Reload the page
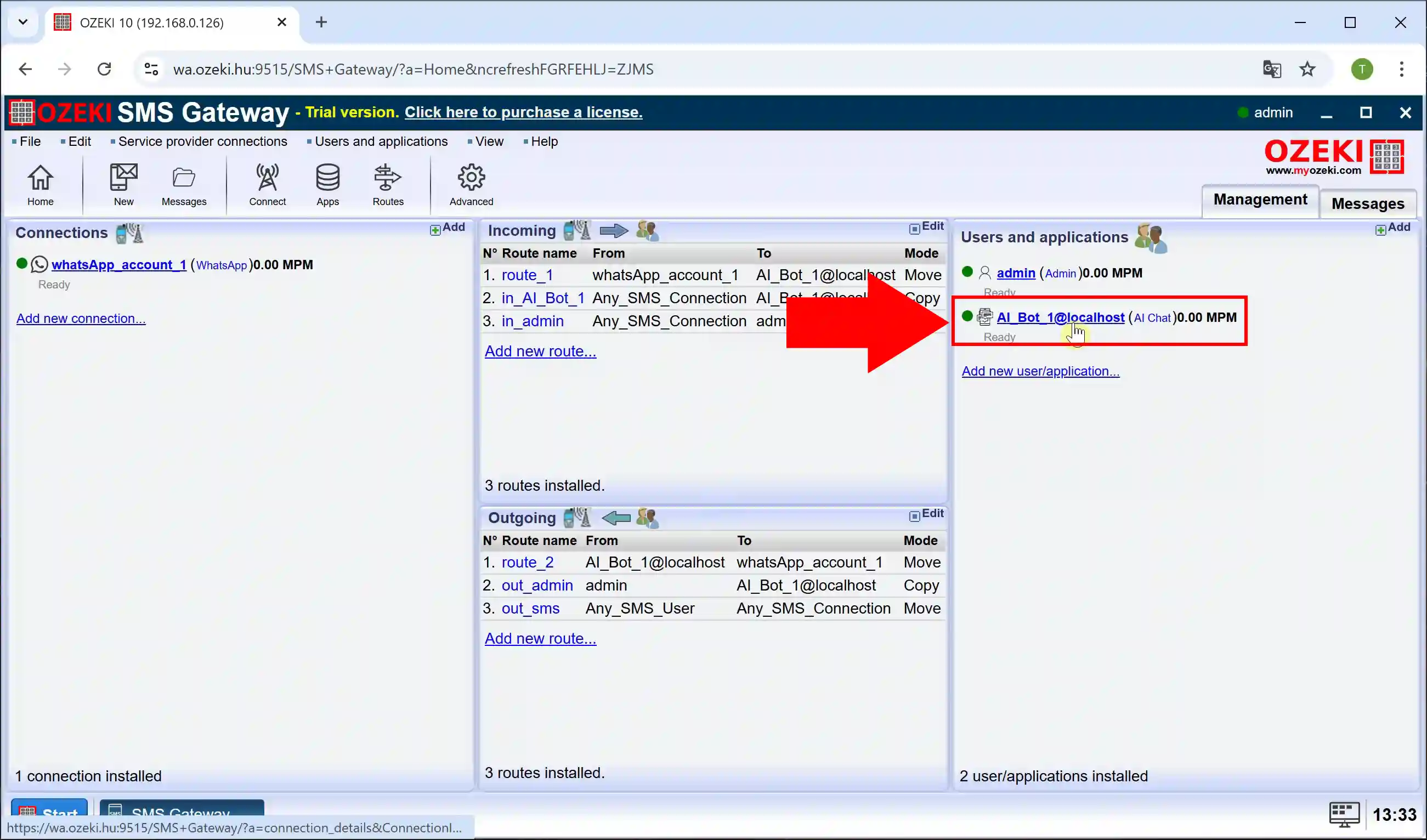The image size is (1427, 840). click(x=104, y=69)
